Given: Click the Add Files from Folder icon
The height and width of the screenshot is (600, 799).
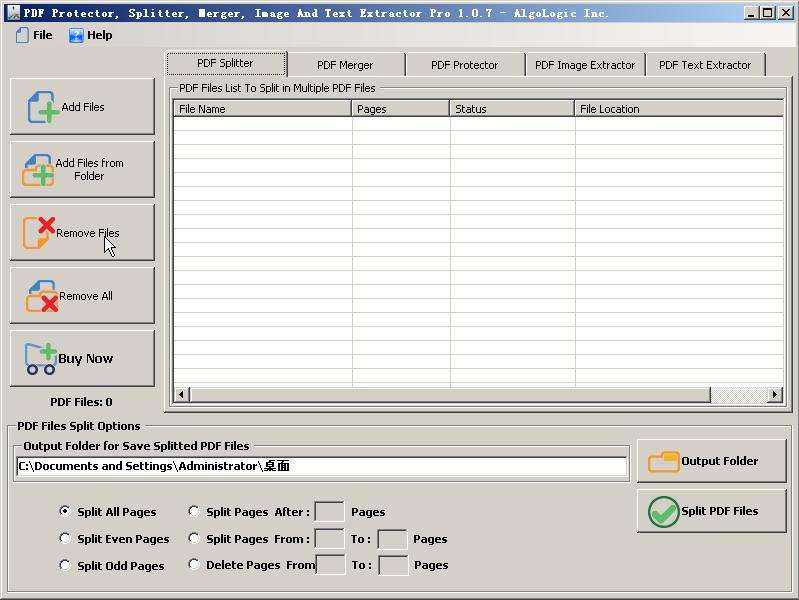Looking at the screenshot, I should pos(38,170).
